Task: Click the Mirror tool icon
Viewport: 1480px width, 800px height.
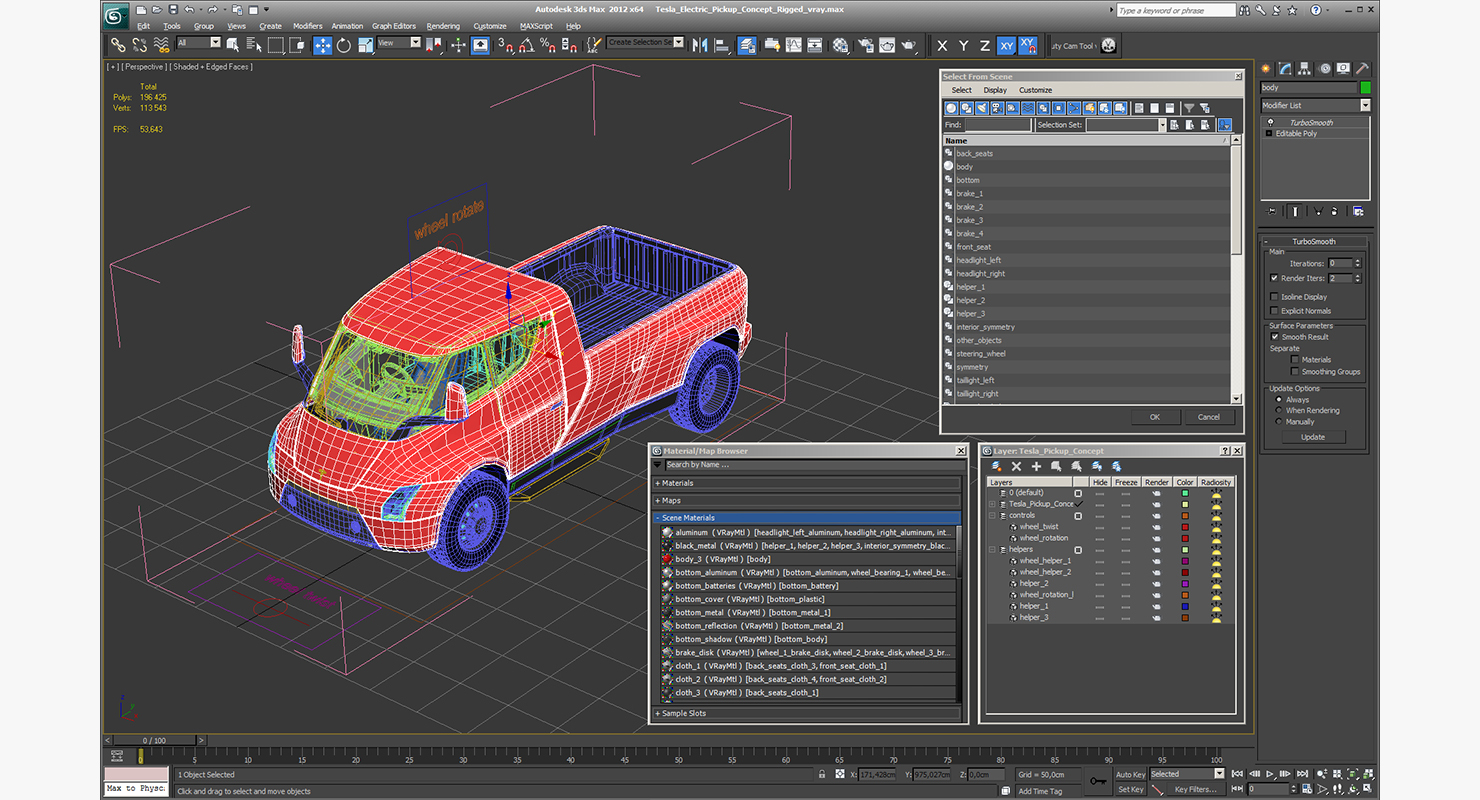Action: click(x=699, y=45)
